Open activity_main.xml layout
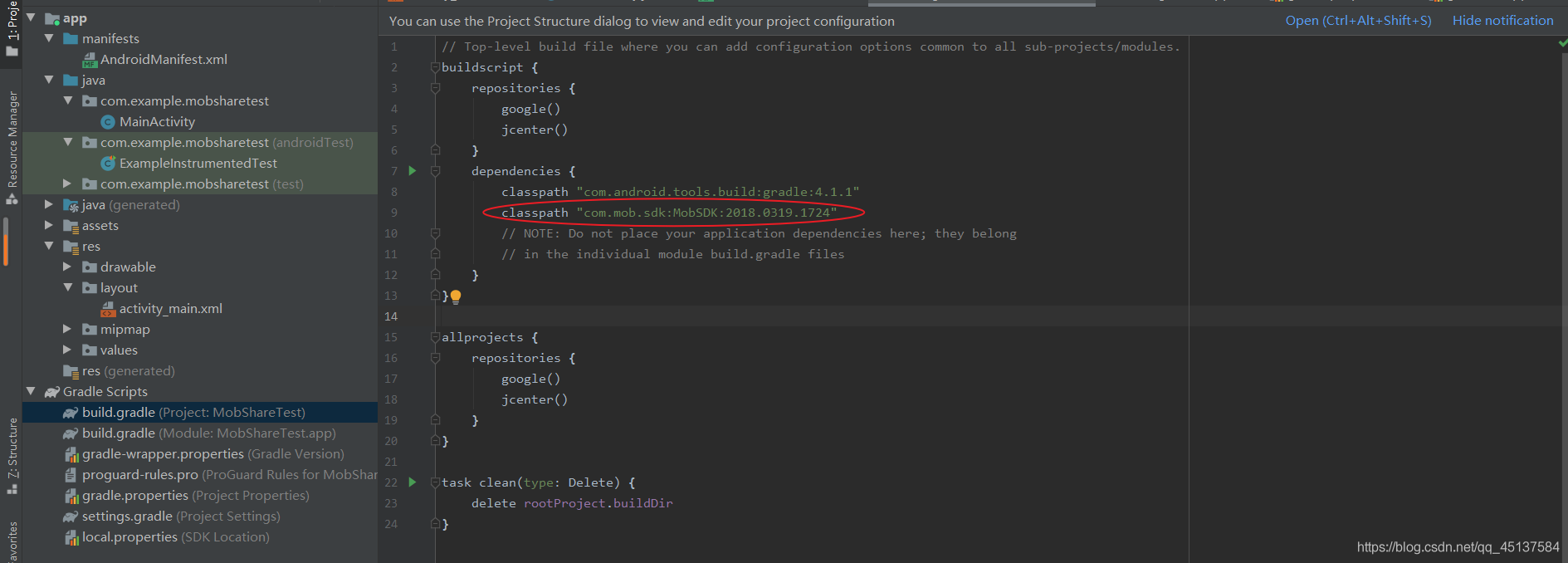 coord(170,309)
